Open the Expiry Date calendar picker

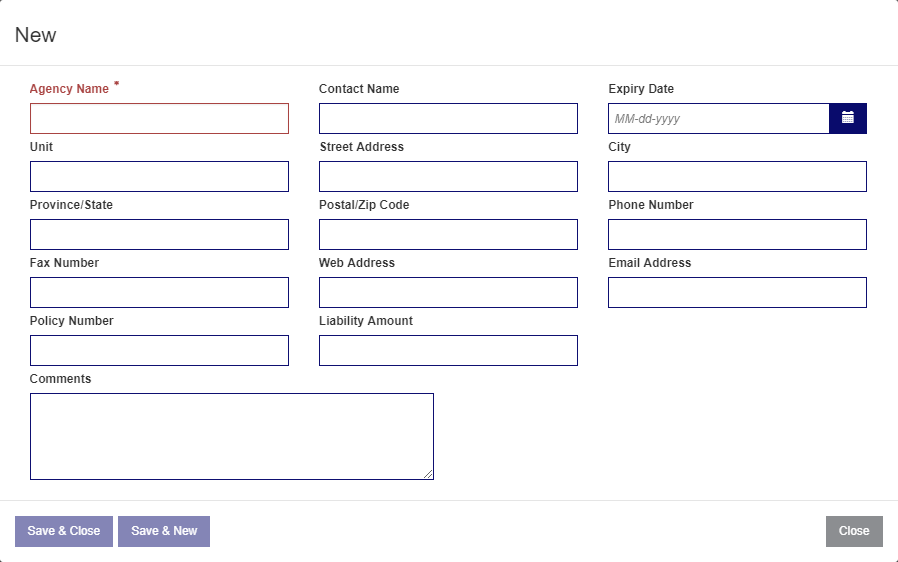[x=848, y=119]
